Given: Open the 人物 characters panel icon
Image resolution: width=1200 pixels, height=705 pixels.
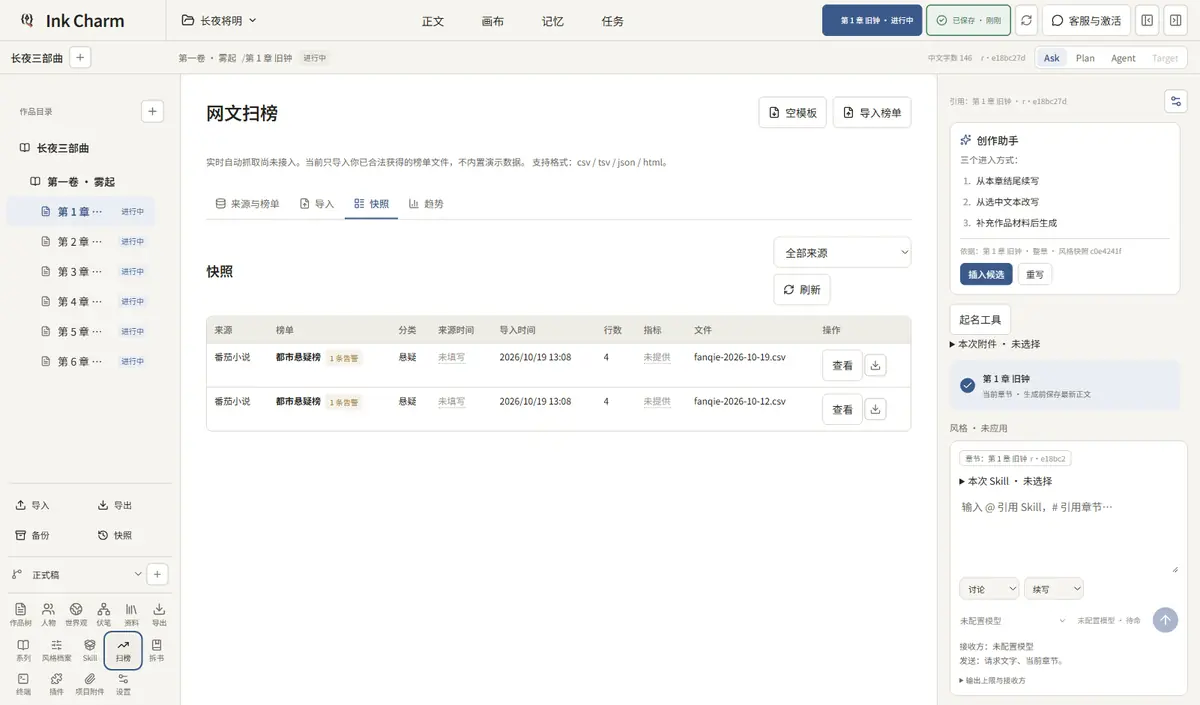Looking at the screenshot, I should pos(49,614).
